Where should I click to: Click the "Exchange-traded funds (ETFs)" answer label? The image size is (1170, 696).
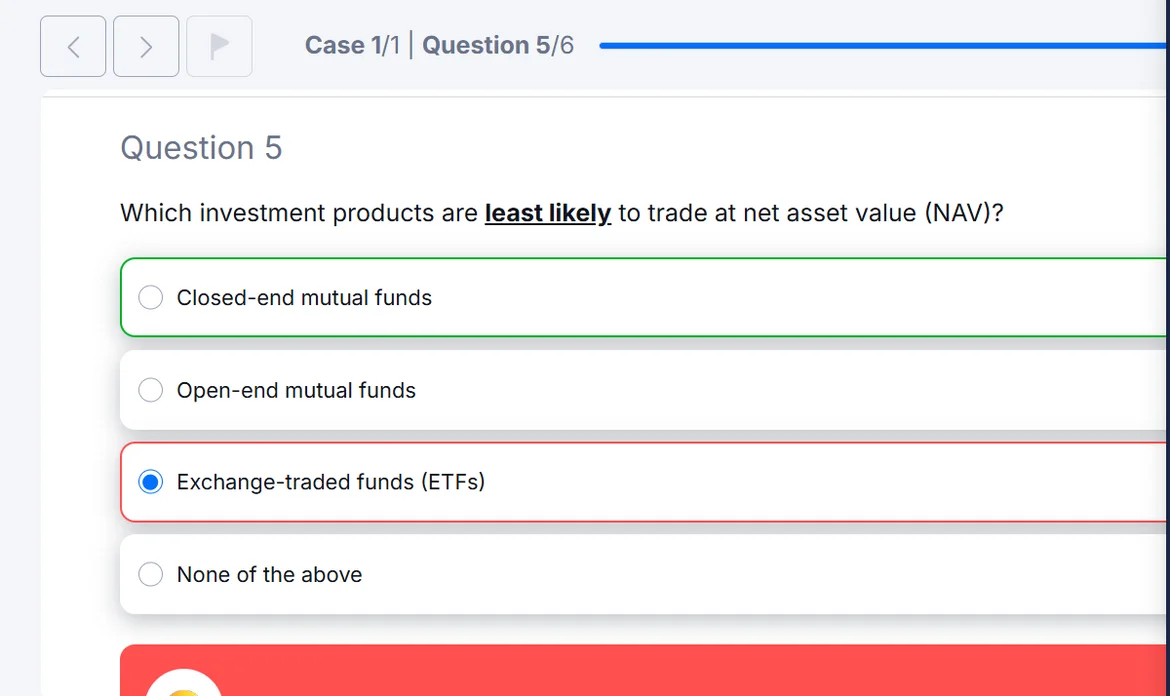click(330, 482)
